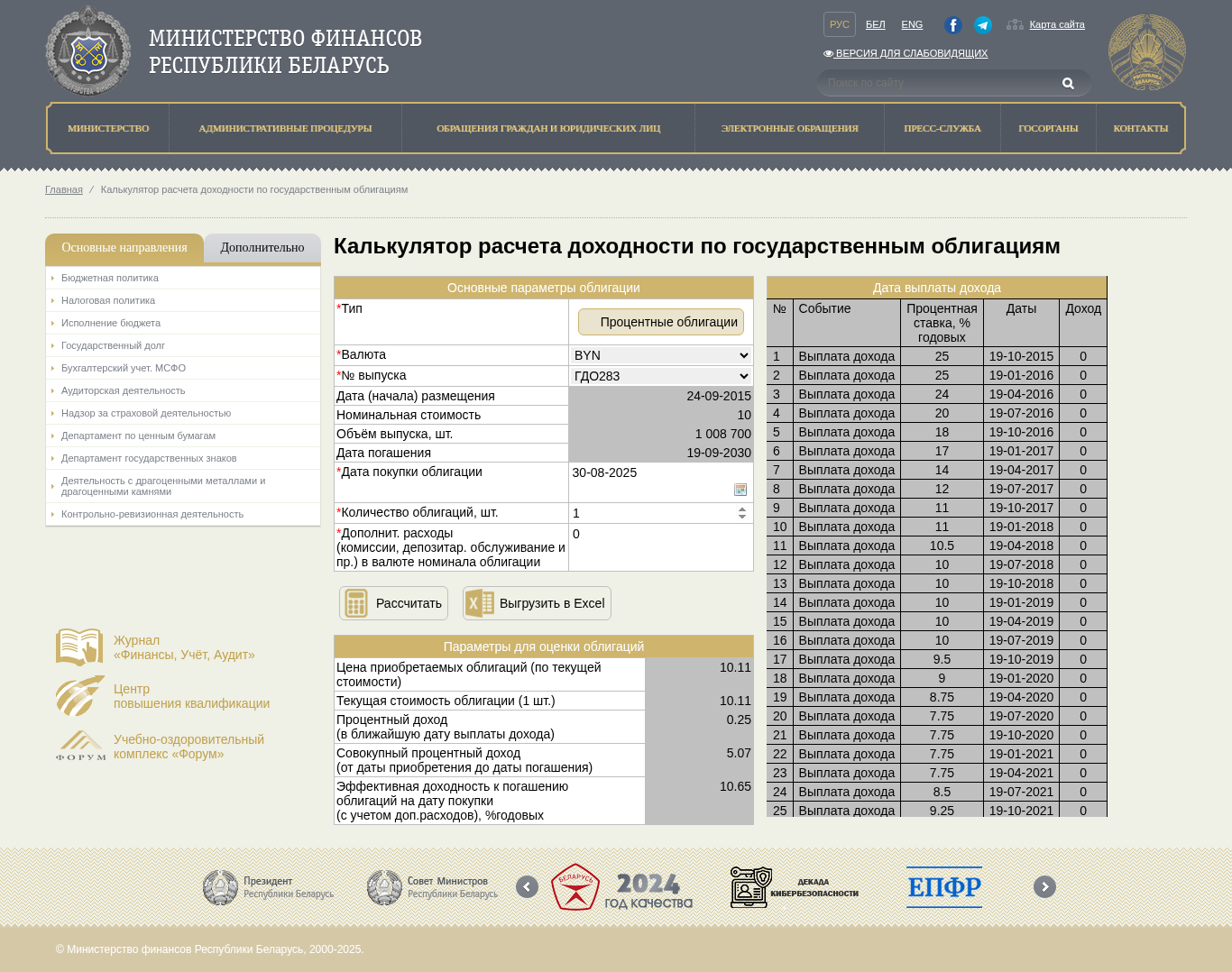The image size is (1232, 972).
Task: Open Обращения граждан и юридических лиц menu
Action: (x=548, y=128)
